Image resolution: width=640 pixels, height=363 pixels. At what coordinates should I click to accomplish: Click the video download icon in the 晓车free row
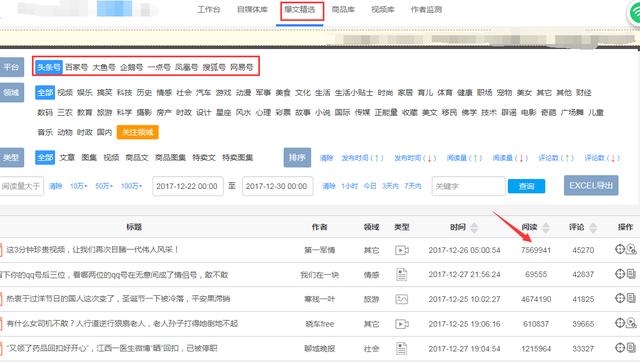[x=631, y=323]
